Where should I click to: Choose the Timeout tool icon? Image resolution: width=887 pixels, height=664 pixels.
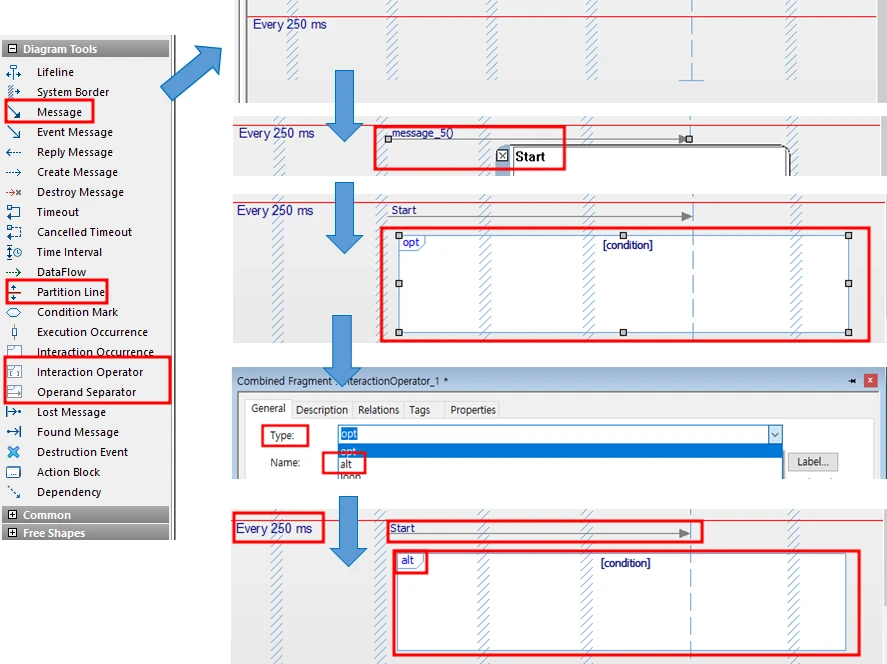click(14, 212)
